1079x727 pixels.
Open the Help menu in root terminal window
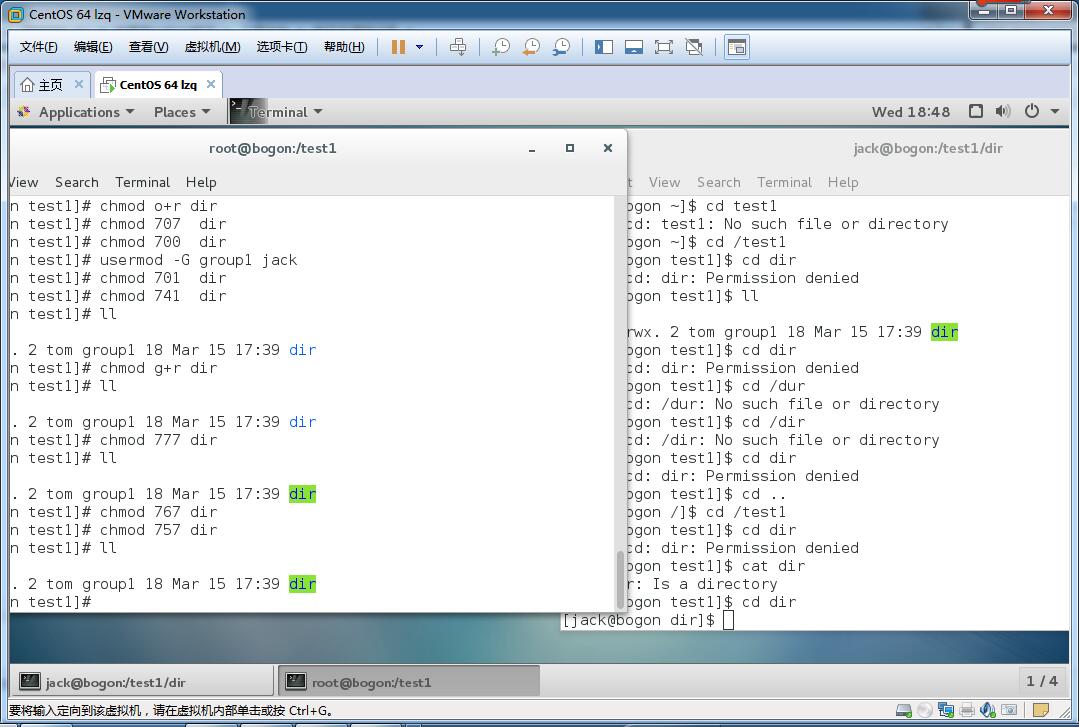coord(201,182)
